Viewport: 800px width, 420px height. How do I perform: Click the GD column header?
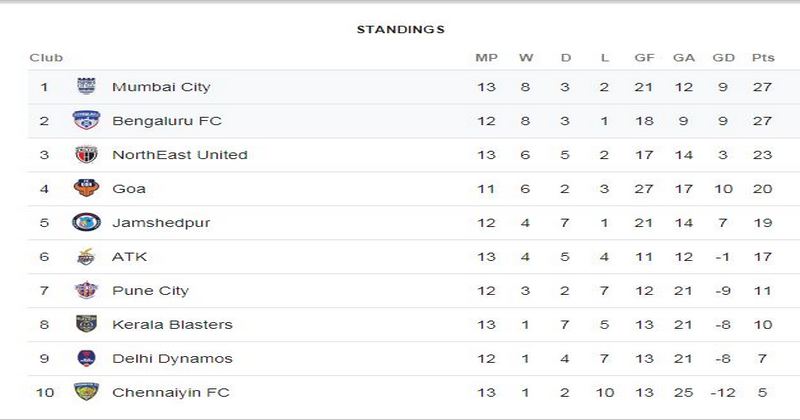click(x=723, y=58)
